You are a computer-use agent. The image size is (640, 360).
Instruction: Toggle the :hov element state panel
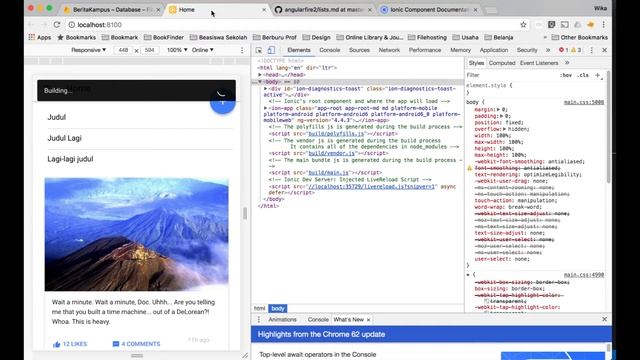(566, 75)
